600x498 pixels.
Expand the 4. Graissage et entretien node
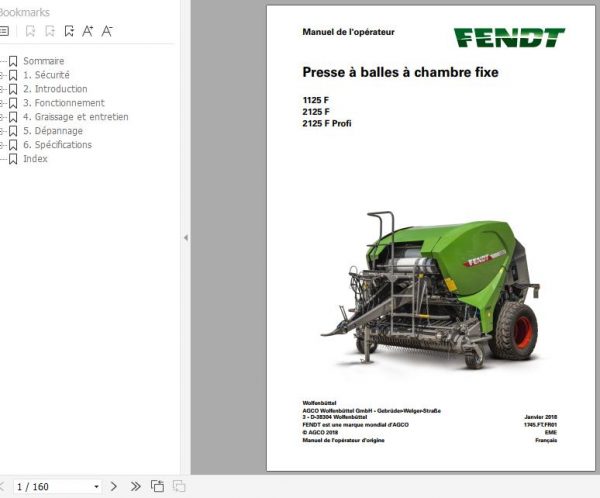tap(2, 117)
